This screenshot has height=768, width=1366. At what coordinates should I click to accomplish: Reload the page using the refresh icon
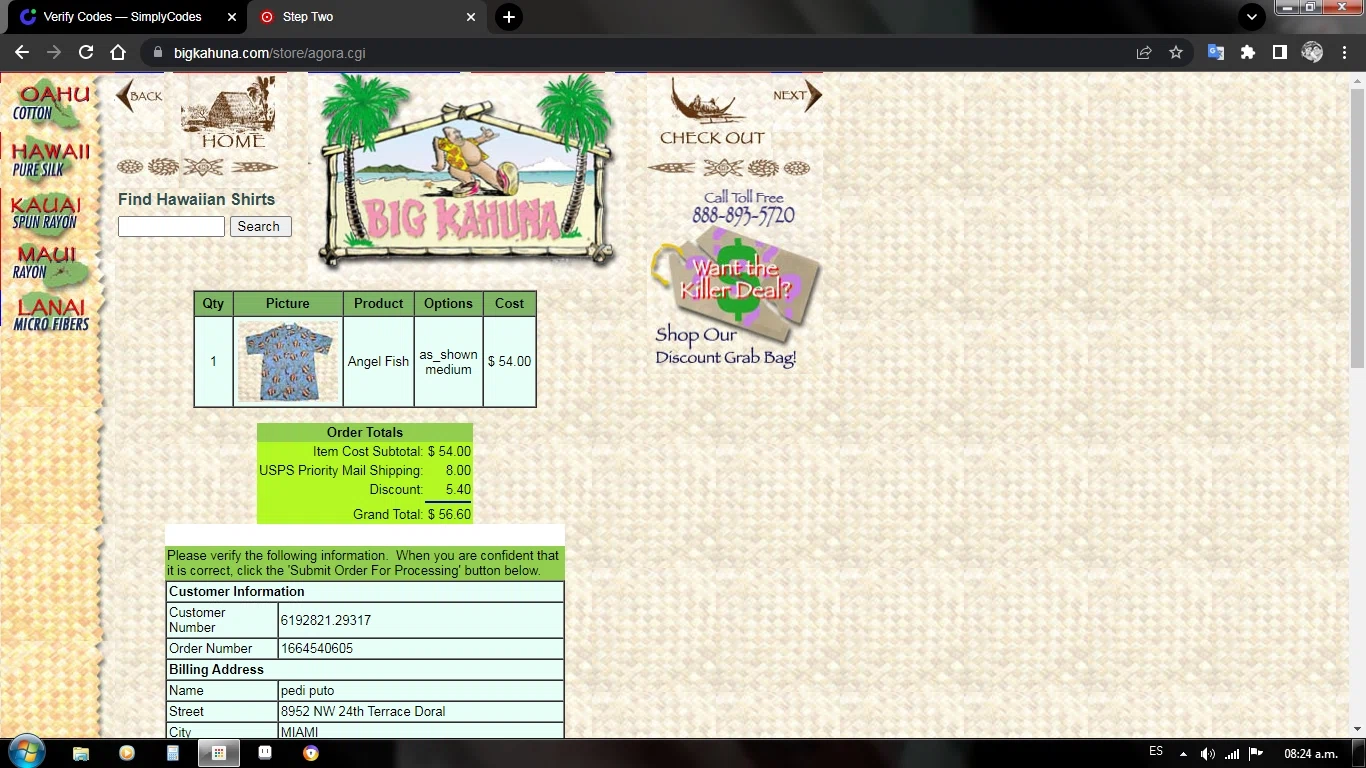point(86,52)
